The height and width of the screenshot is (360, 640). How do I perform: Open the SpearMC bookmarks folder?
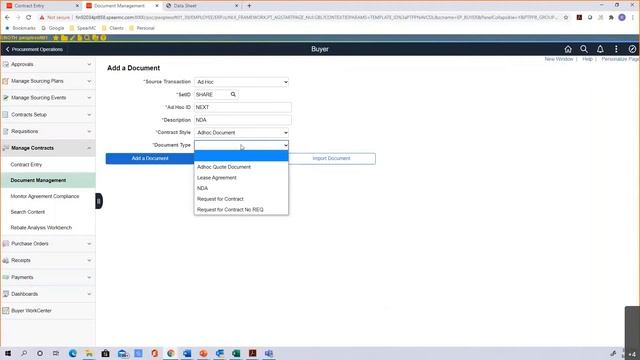(x=83, y=28)
